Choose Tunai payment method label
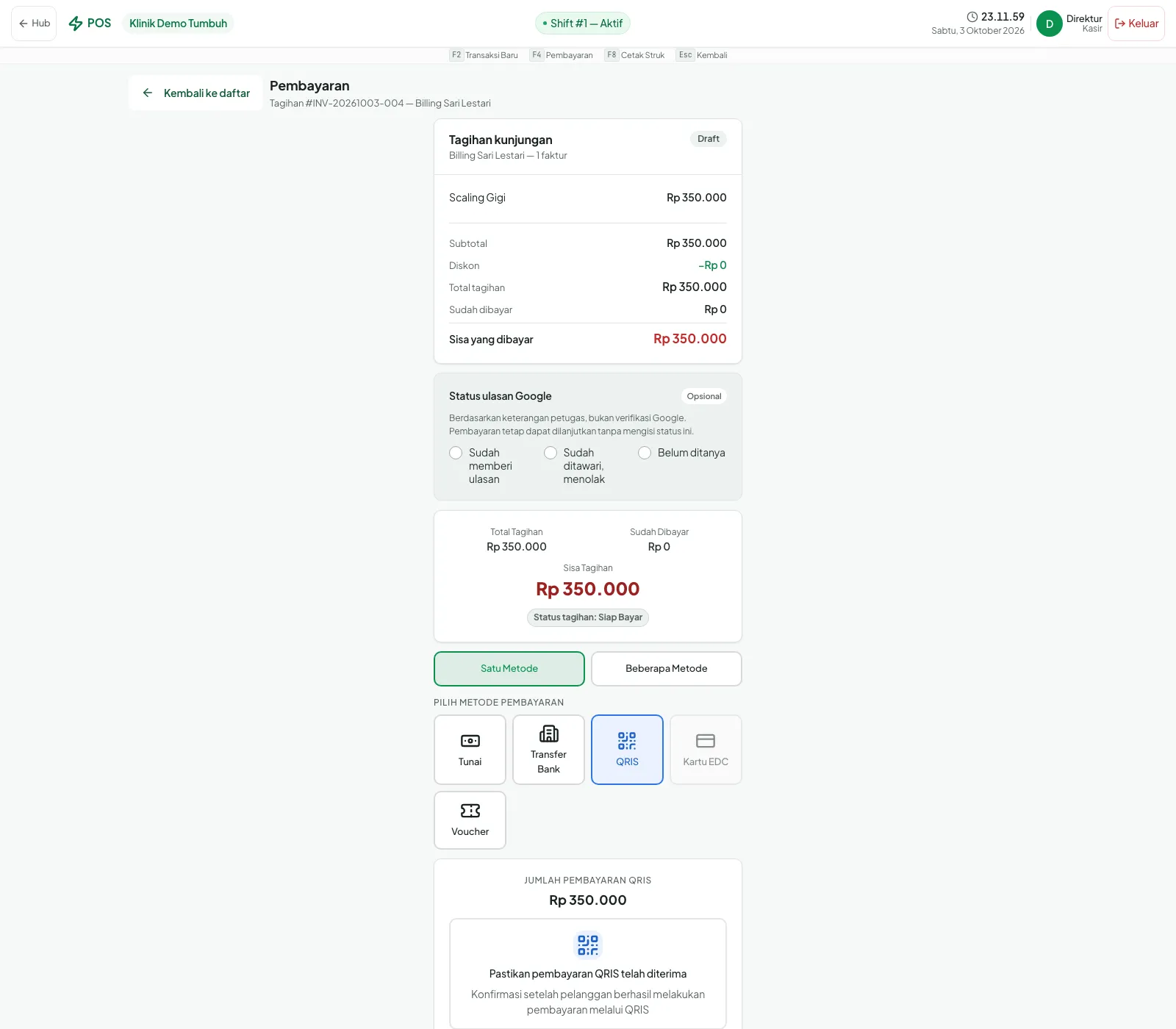Image resolution: width=1176 pixels, height=1029 pixels. pos(470,762)
